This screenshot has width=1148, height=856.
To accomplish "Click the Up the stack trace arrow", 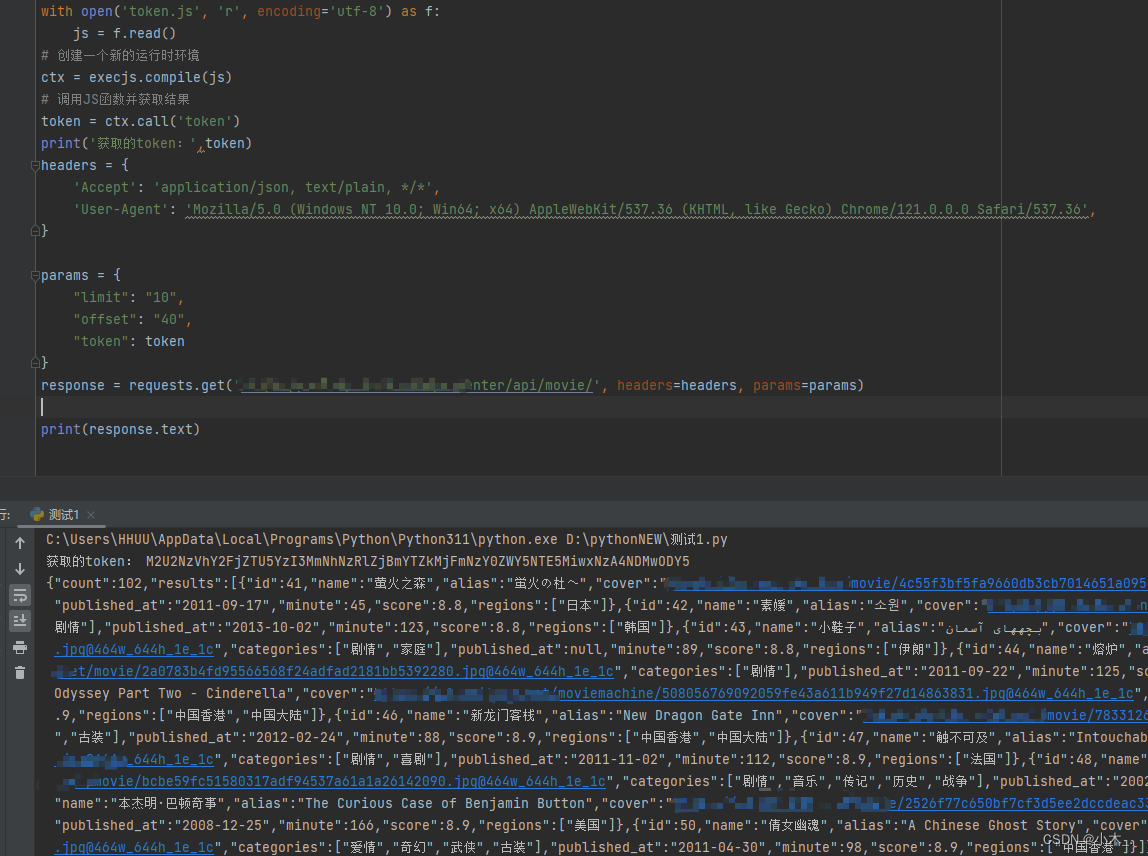I will [x=20, y=543].
